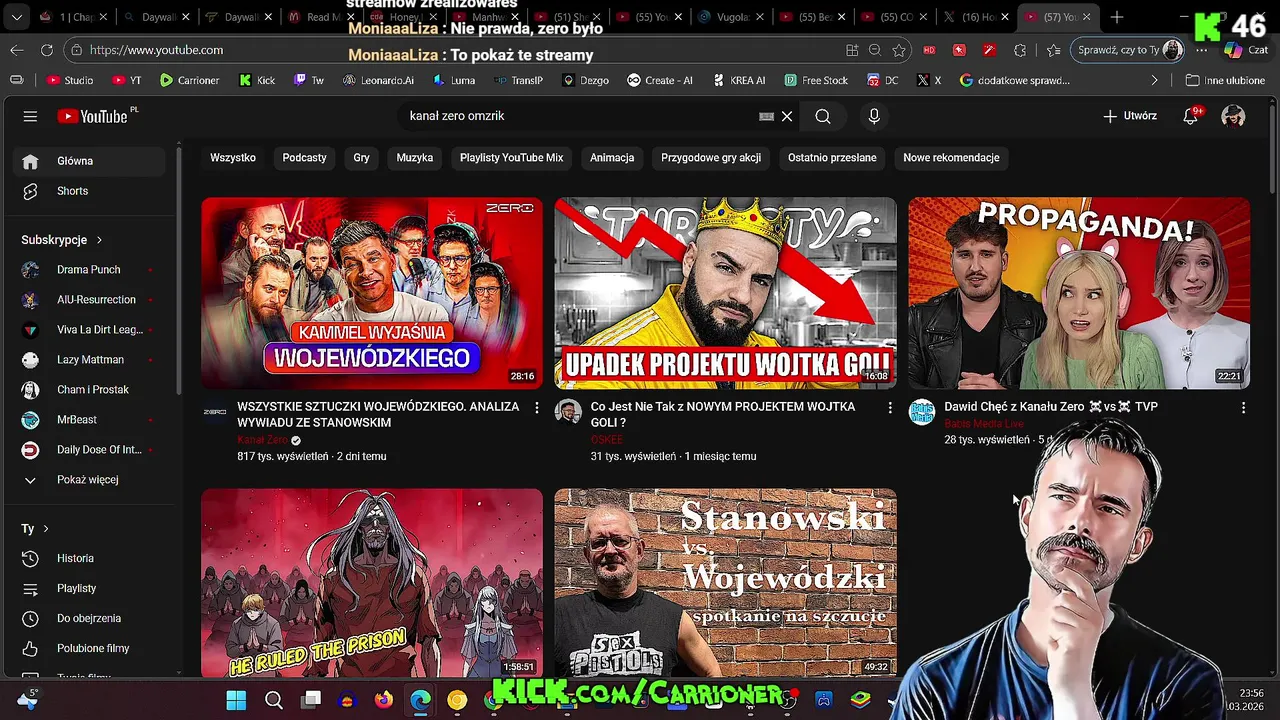Open the KREA AI bookmark
The image size is (1280, 720).
738,80
